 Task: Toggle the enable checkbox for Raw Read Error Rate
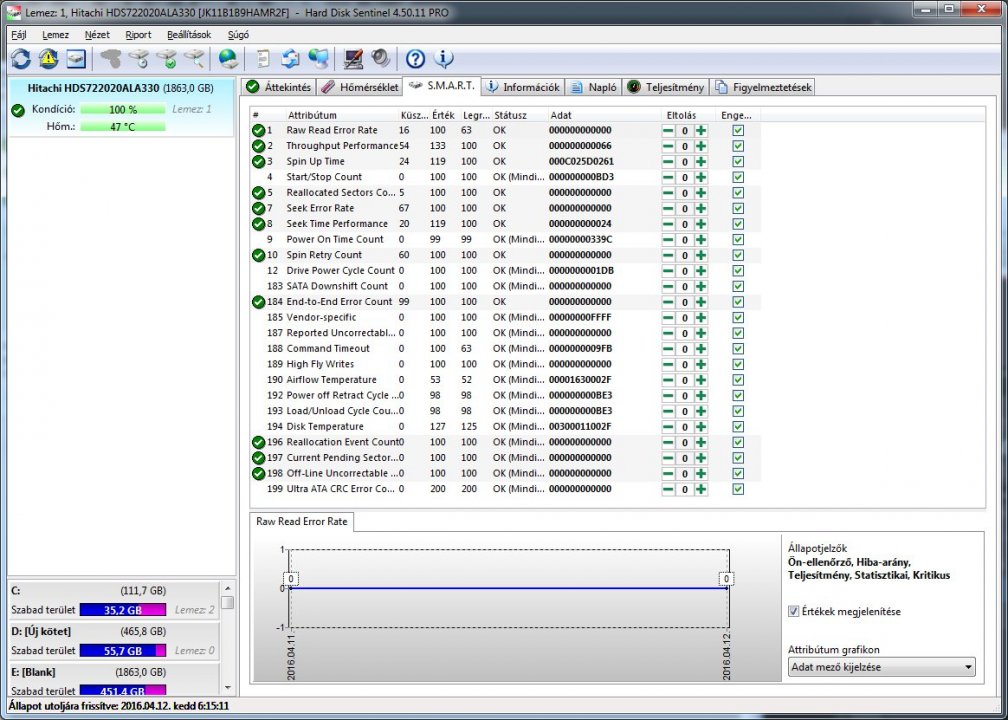tap(738, 130)
